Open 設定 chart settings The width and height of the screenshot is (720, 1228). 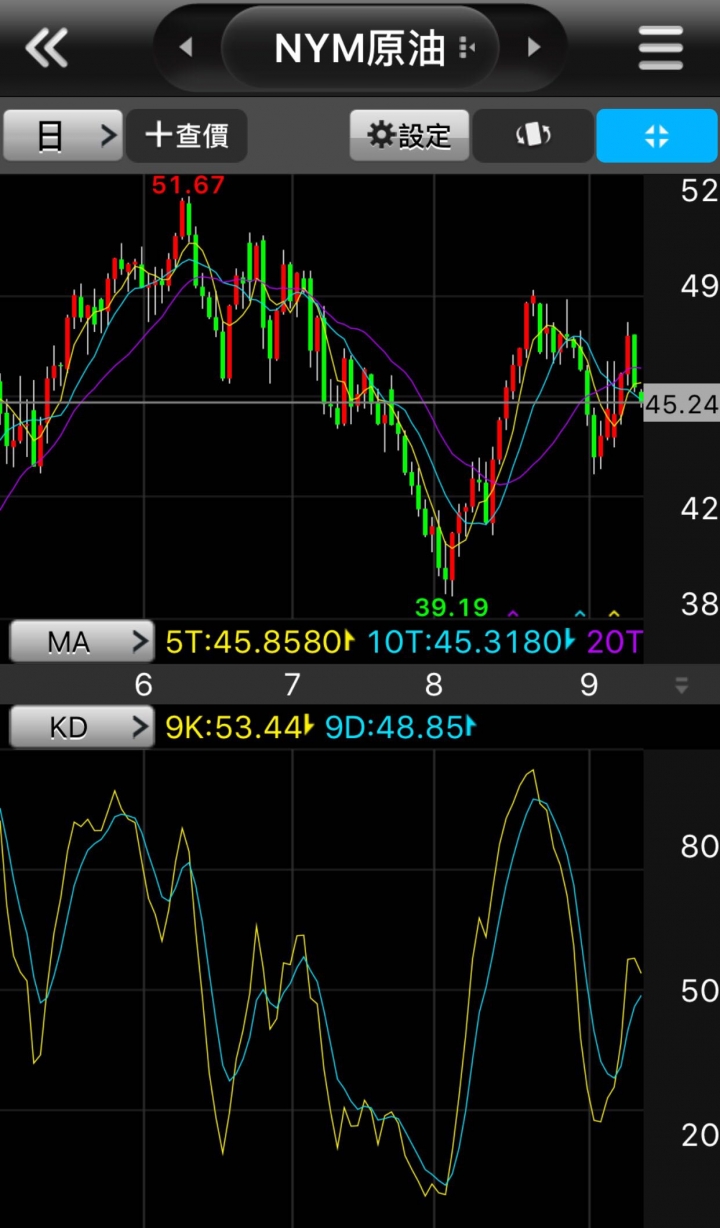pos(409,135)
